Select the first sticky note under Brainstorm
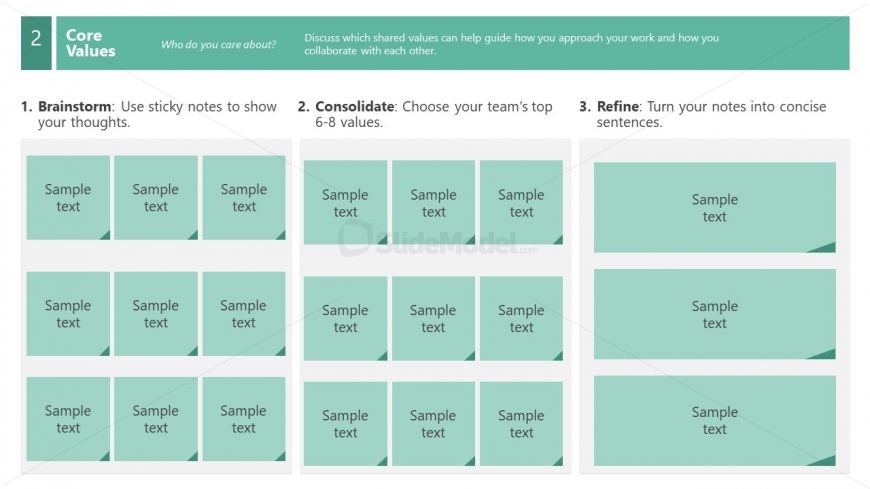Viewport: 870px width, 489px height. [68, 198]
